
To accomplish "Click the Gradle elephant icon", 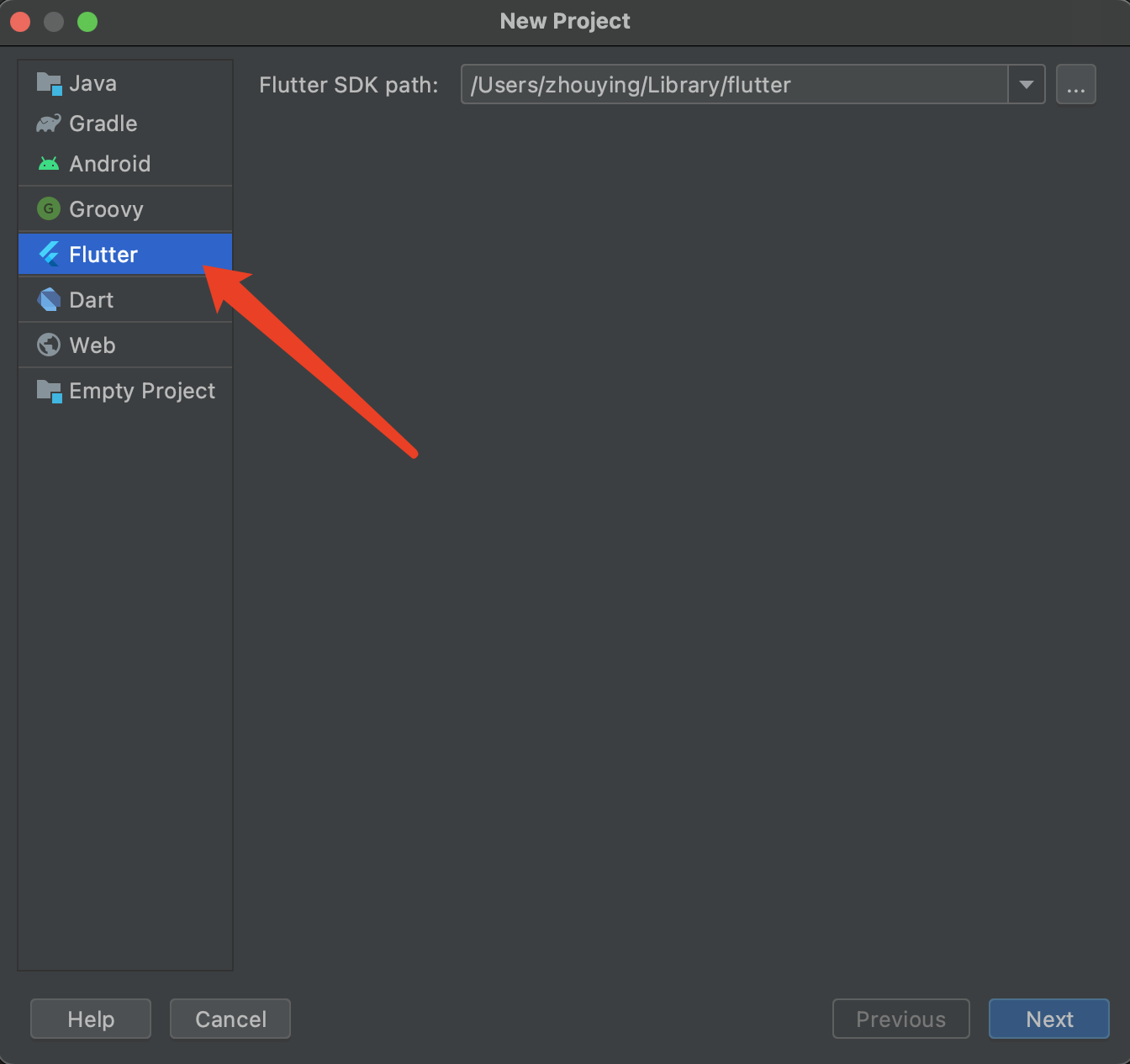I will [49, 124].
